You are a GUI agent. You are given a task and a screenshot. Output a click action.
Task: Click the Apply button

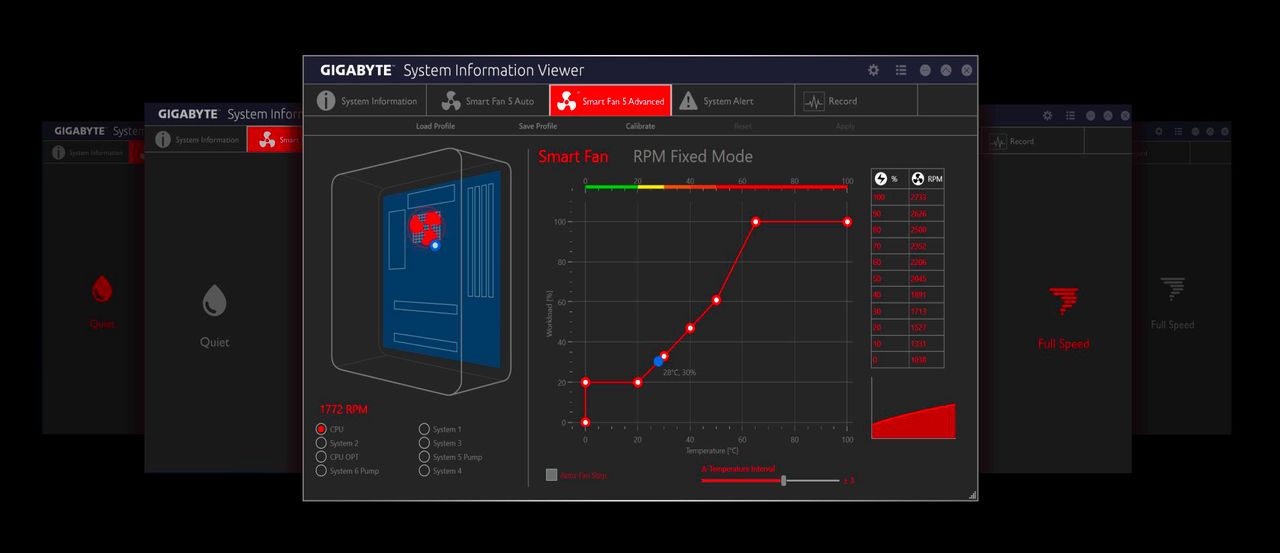pos(845,126)
